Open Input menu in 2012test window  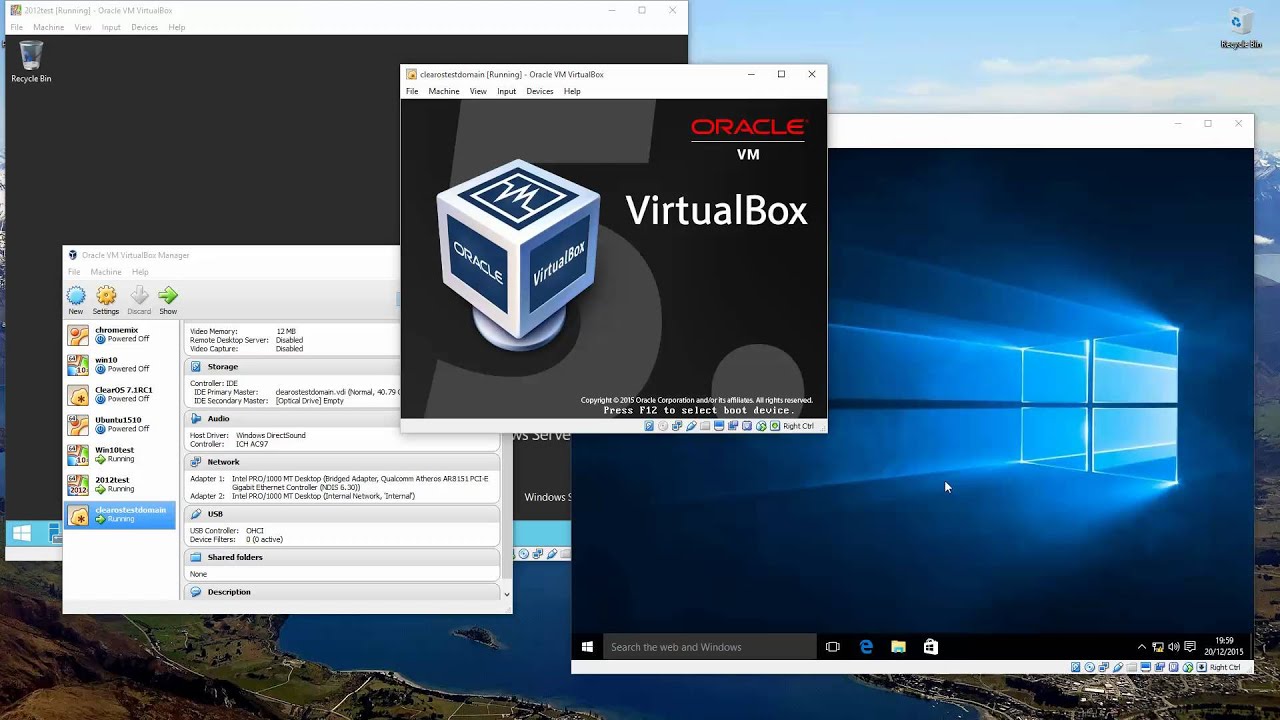coord(111,27)
